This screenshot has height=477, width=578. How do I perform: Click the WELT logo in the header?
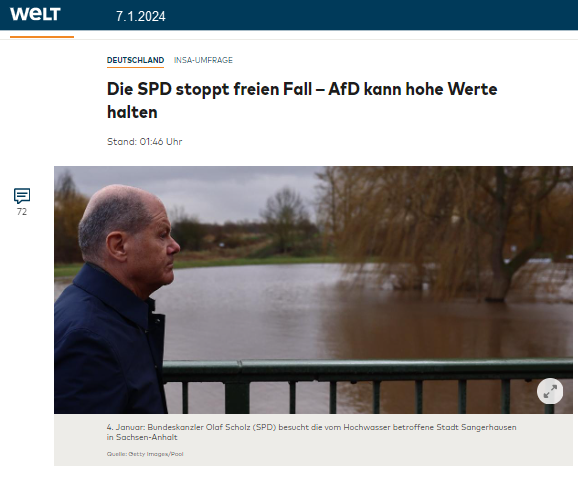(x=35, y=14)
